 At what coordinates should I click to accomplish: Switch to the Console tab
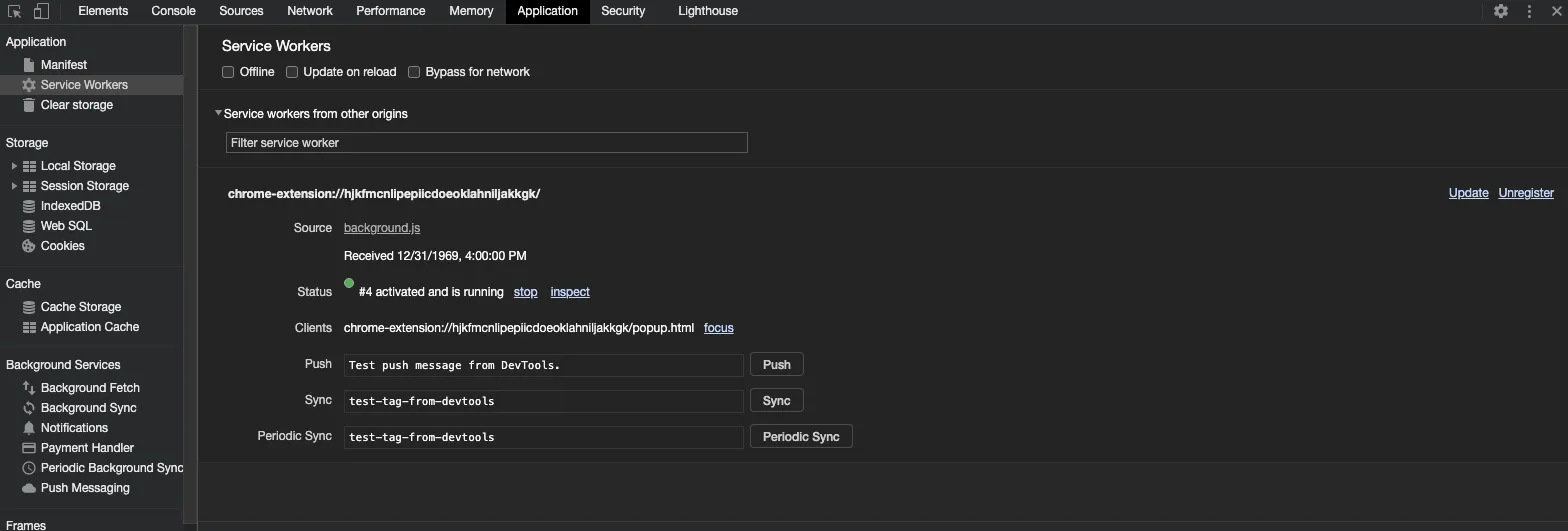tap(173, 11)
